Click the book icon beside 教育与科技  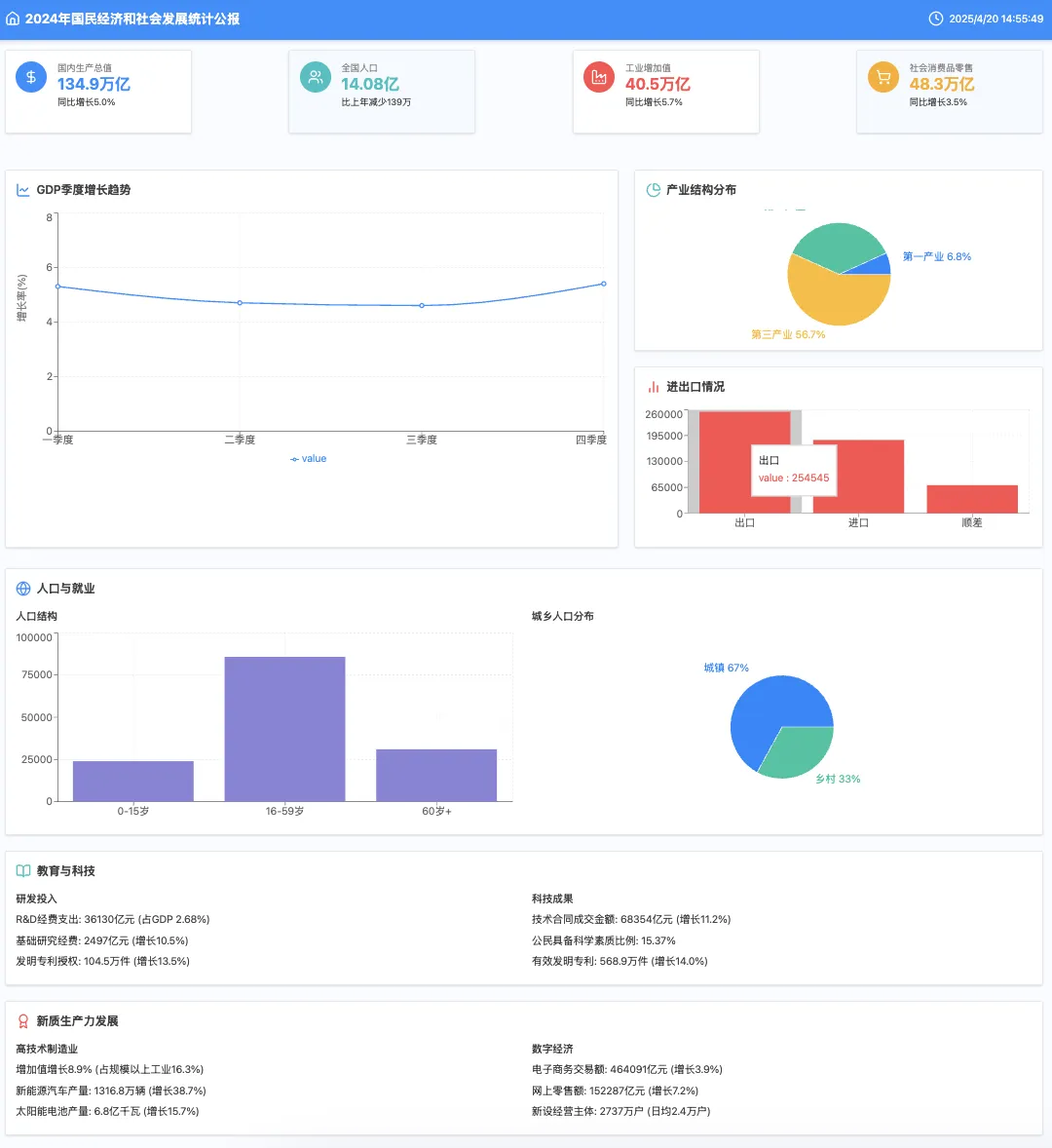tap(23, 871)
